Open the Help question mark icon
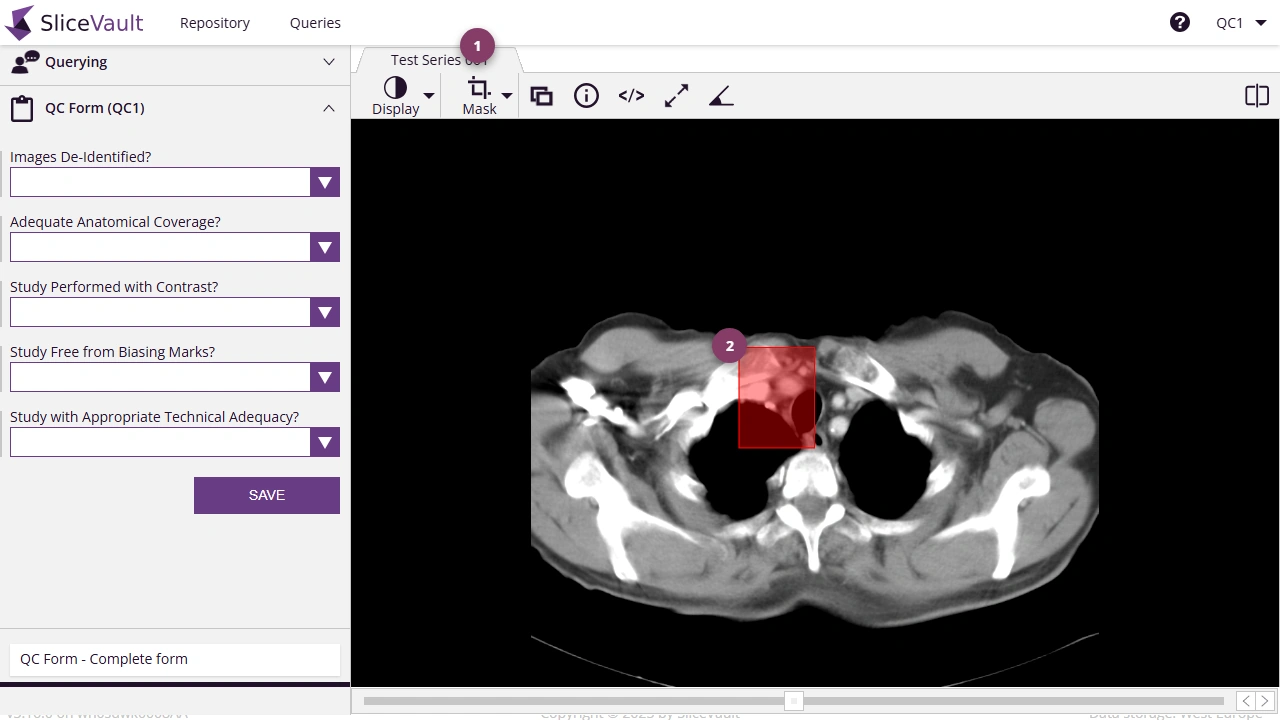Viewport: 1280px width, 720px height. pyautogui.click(x=1180, y=21)
